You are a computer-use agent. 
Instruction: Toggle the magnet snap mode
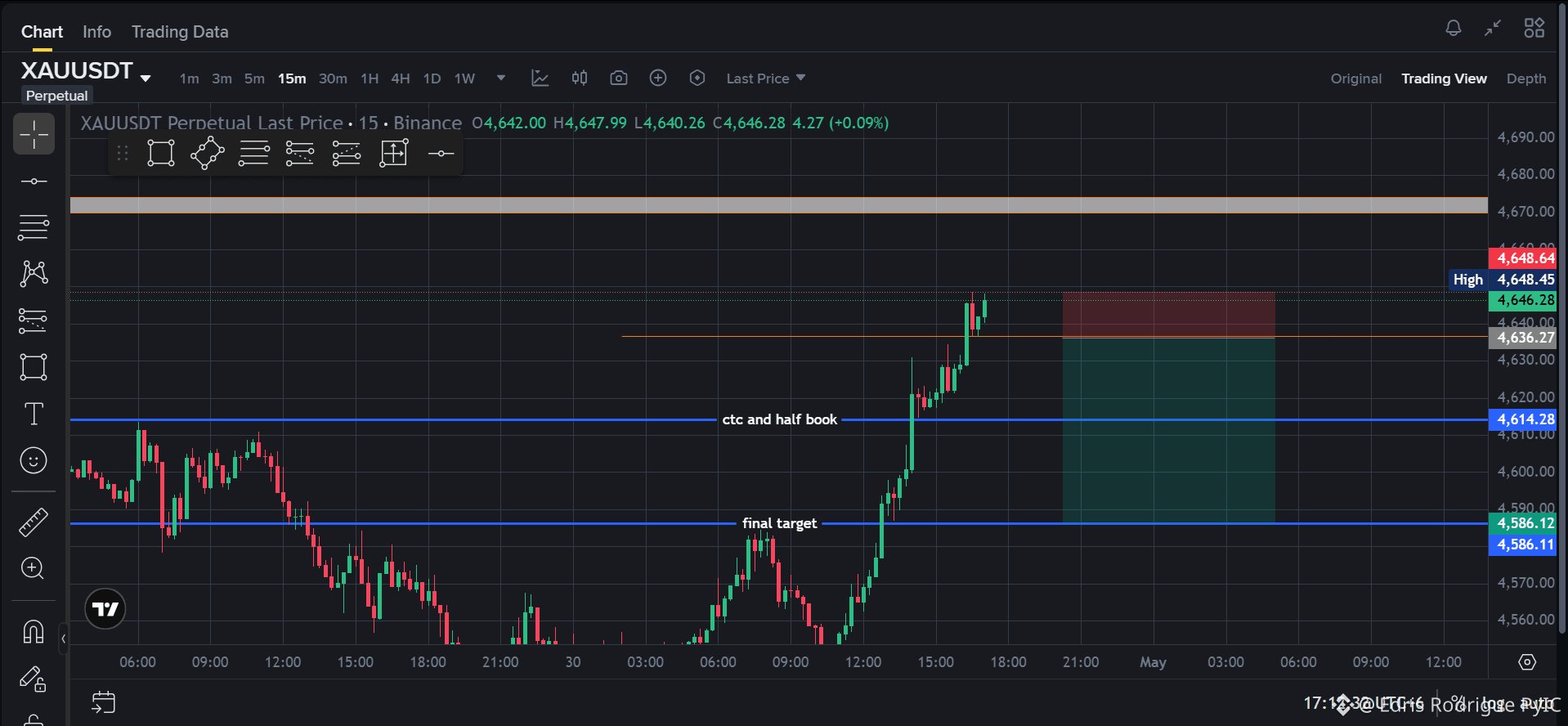pyautogui.click(x=34, y=632)
